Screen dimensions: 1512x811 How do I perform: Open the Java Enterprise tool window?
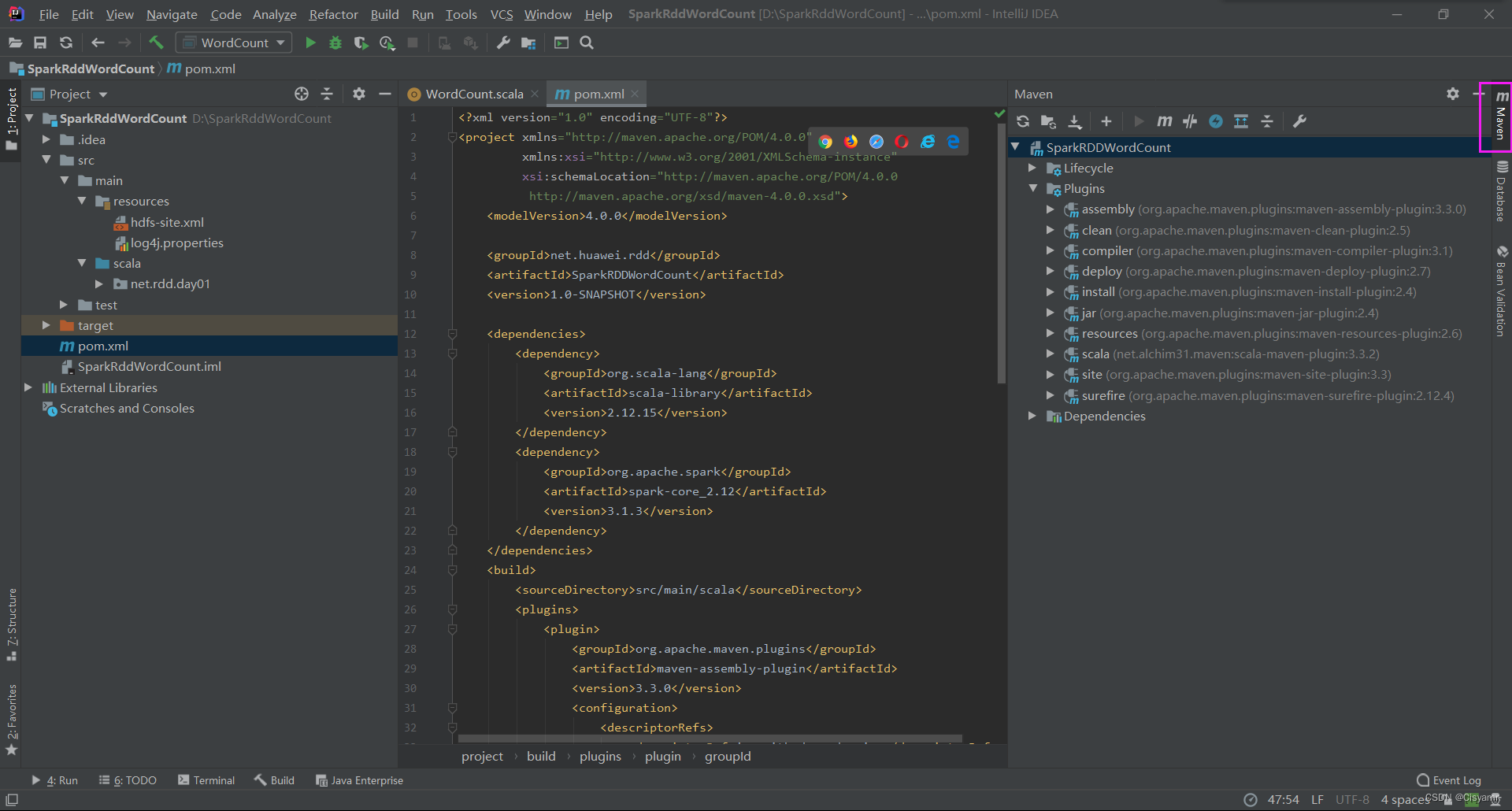click(359, 780)
